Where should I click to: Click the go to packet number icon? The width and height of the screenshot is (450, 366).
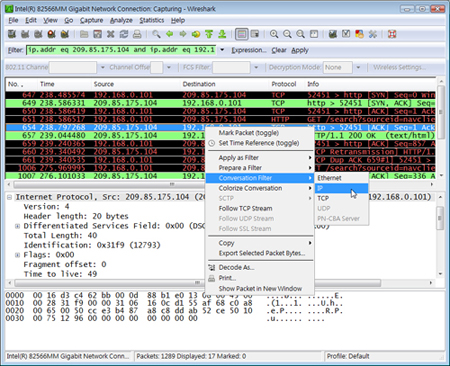click(196, 34)
